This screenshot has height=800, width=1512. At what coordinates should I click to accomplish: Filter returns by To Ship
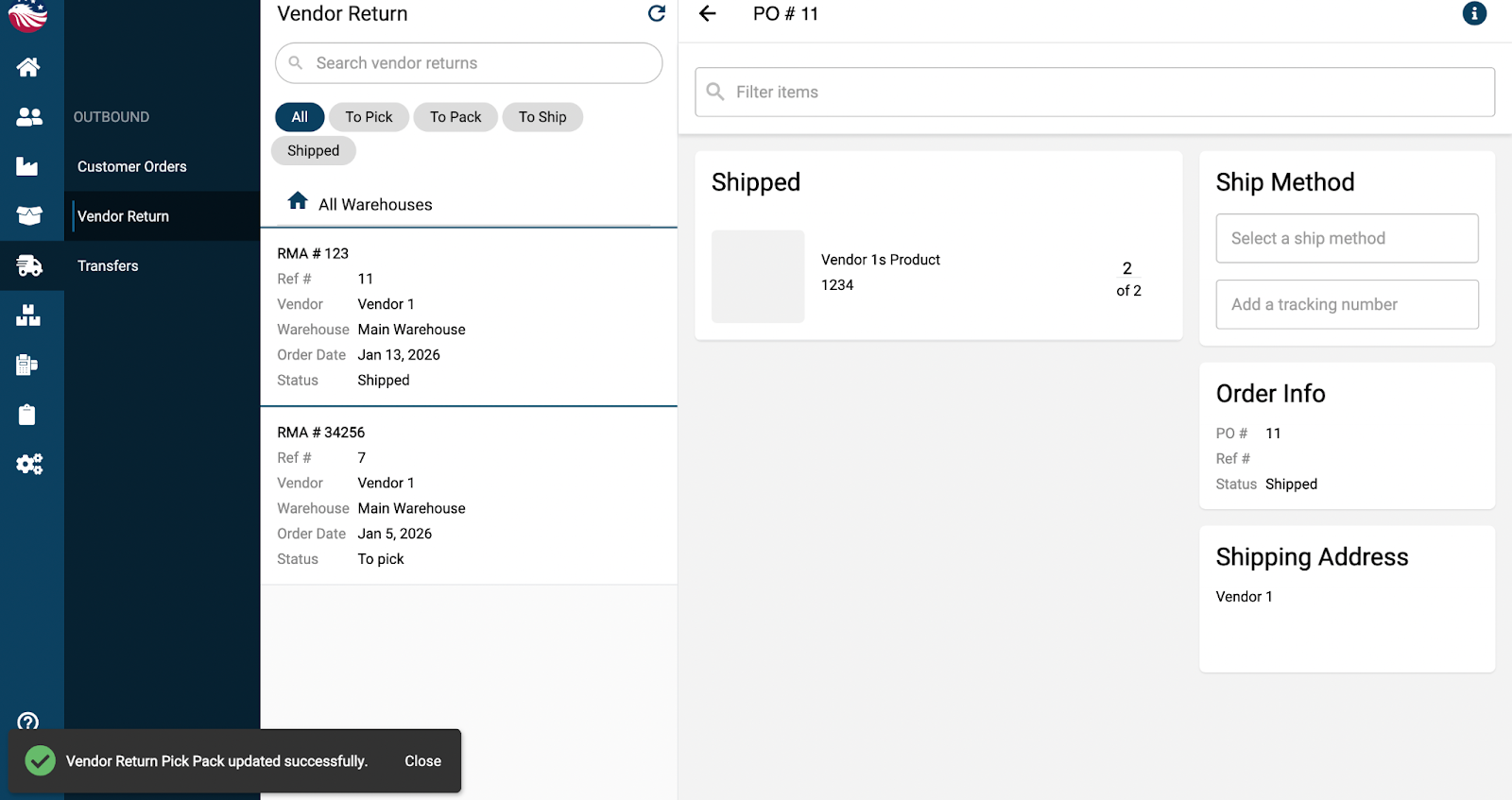[x=542, y=117]
